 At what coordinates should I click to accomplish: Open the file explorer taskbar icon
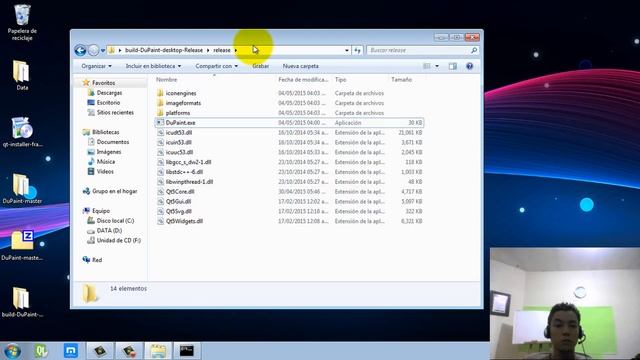coord(158,351)
